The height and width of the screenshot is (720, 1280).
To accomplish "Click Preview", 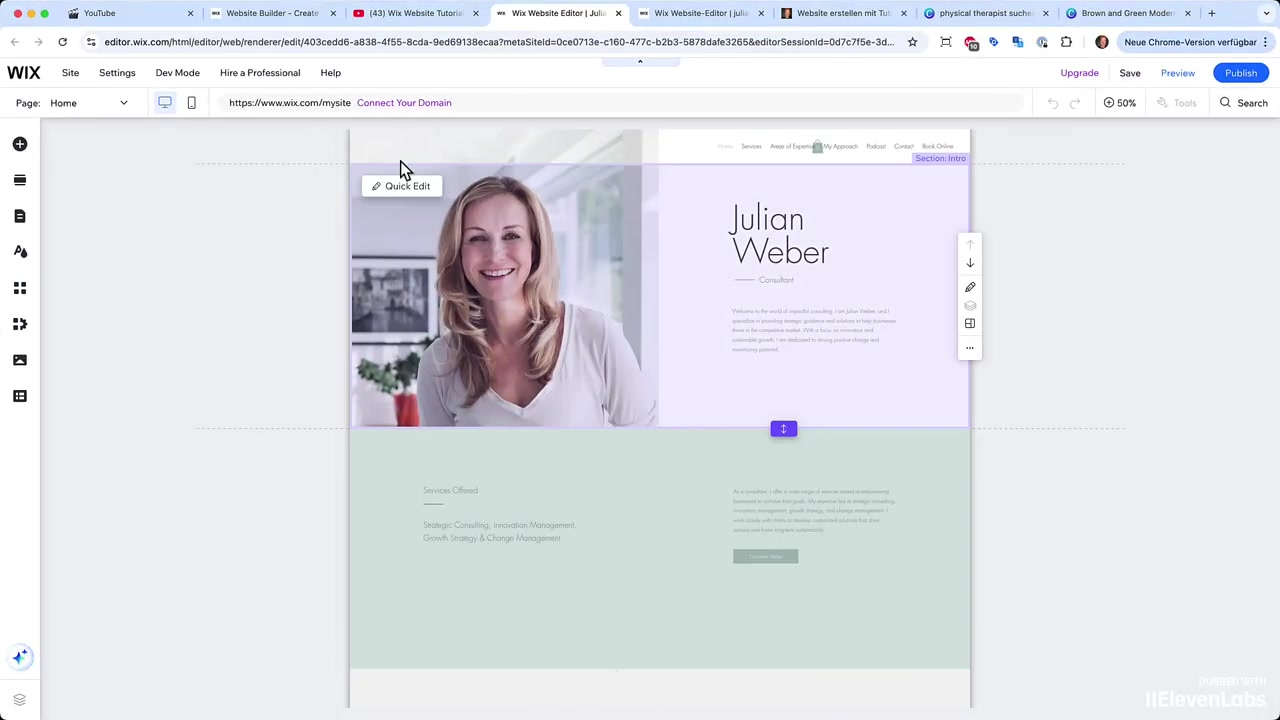I will click(1178, 73).
